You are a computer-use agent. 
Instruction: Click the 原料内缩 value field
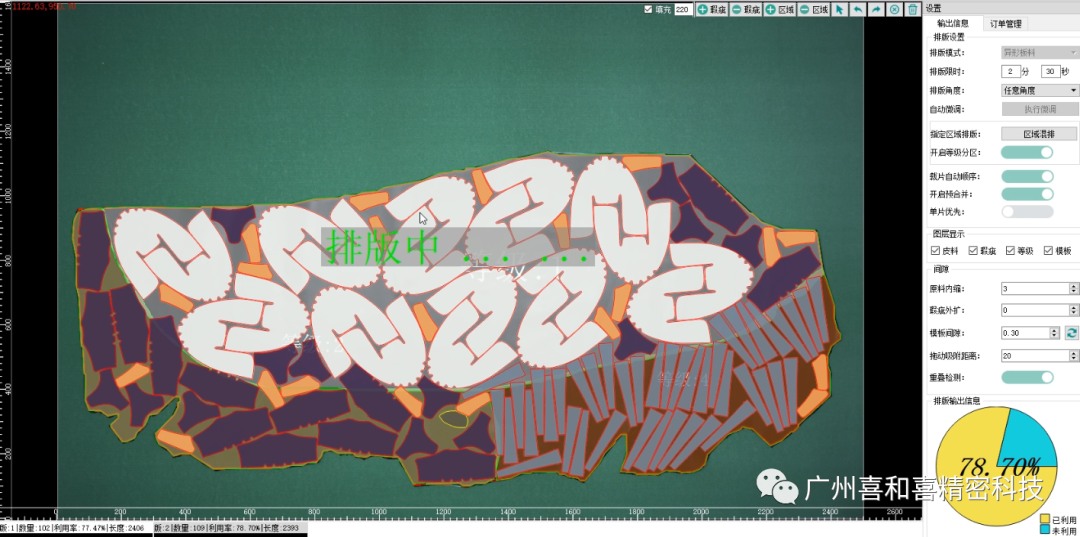1035,288
